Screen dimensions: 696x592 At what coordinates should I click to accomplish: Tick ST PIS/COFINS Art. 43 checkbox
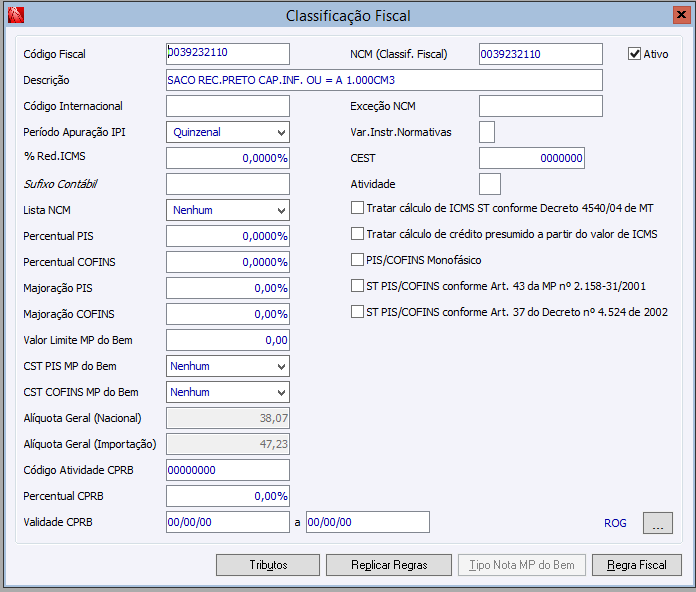pos(358,286)
